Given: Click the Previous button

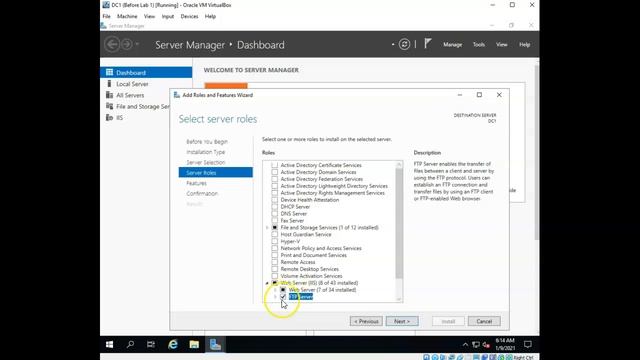Looking at the screenshot, I should 366,321.
